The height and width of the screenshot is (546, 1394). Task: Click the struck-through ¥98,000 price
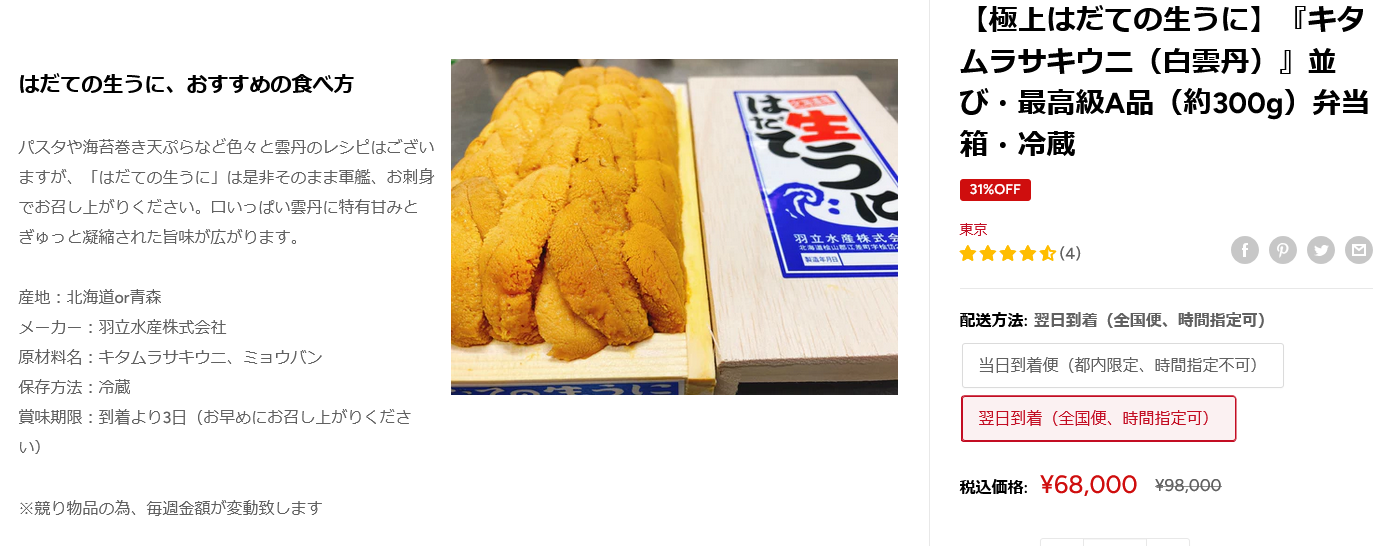click(1188, 486)
